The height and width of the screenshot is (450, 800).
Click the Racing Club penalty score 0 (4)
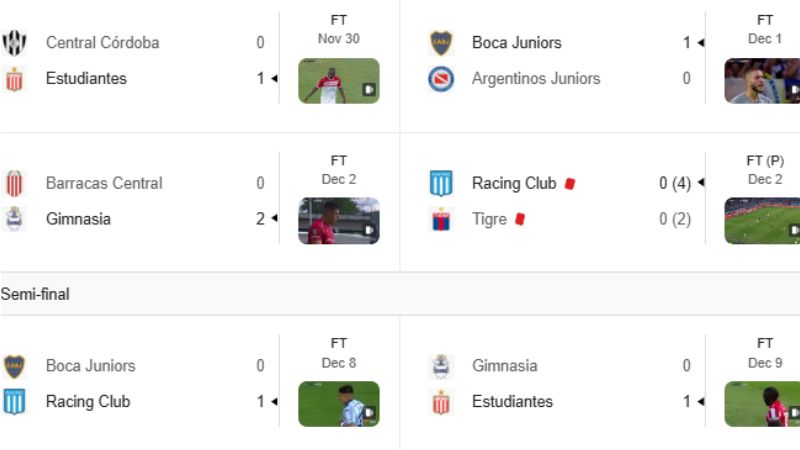[x=675, y=183]
